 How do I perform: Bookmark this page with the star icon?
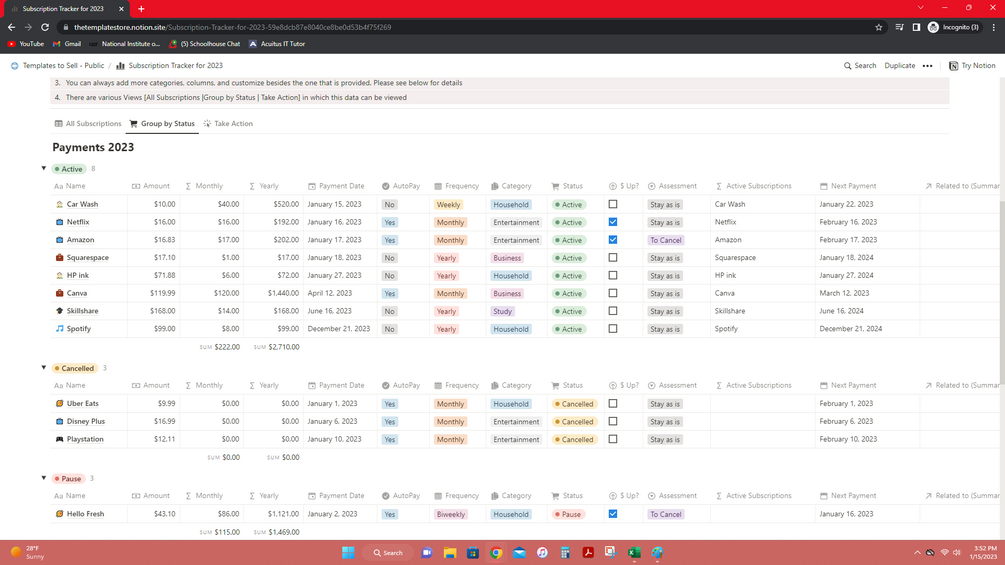click(x=879, y=28)
